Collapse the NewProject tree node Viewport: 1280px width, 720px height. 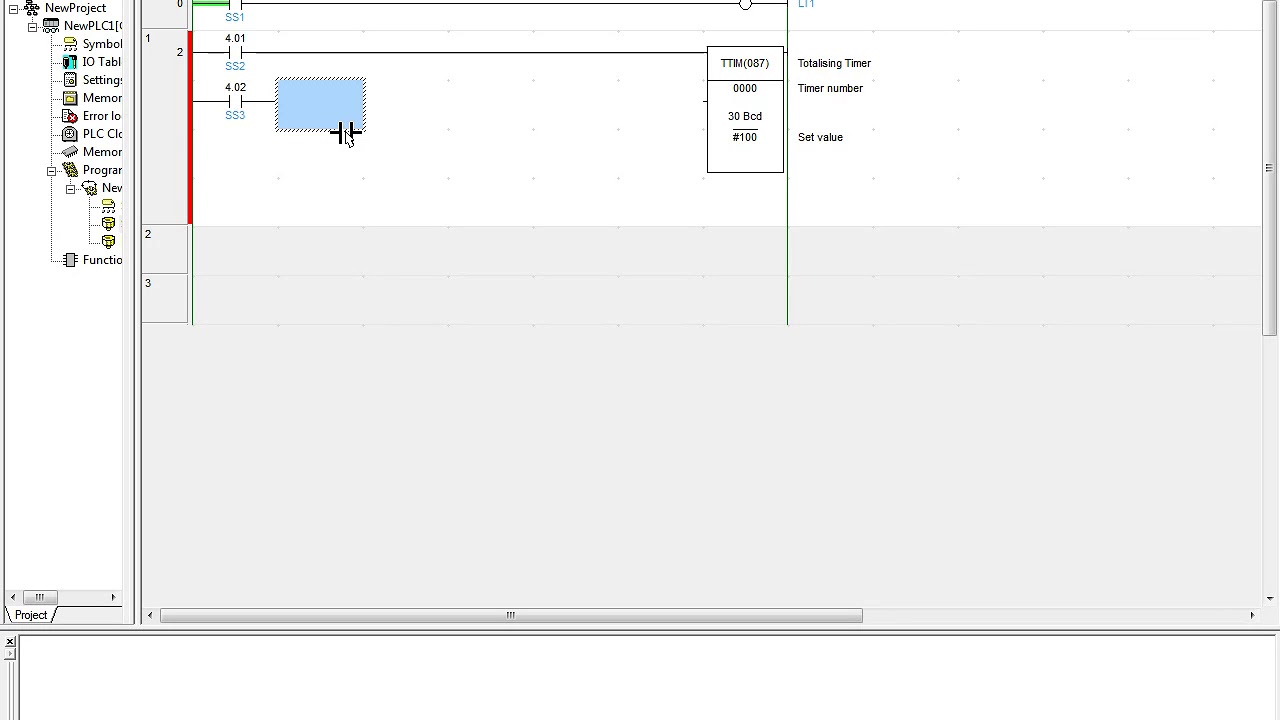[x=14, y=8]
